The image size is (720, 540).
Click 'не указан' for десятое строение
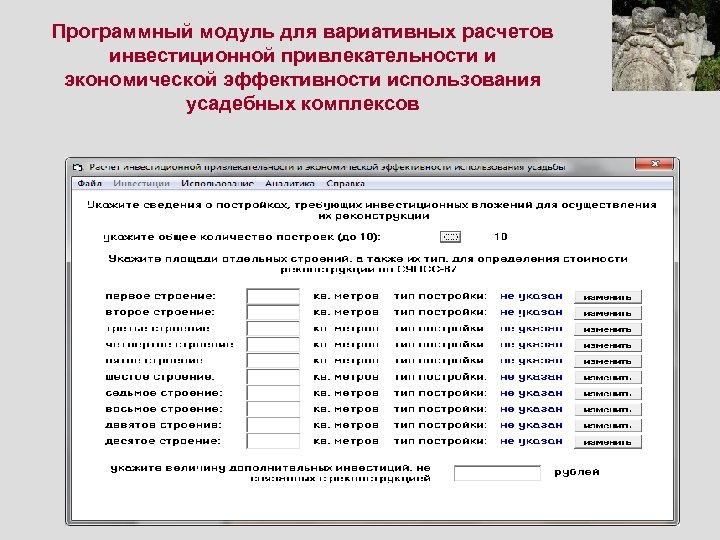(x=531, y=441)
